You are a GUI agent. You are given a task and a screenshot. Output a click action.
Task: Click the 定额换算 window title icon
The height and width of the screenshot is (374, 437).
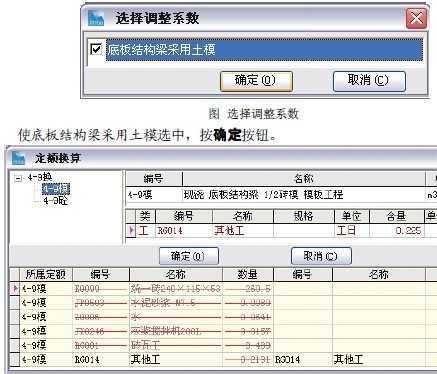tap(18, 158)
